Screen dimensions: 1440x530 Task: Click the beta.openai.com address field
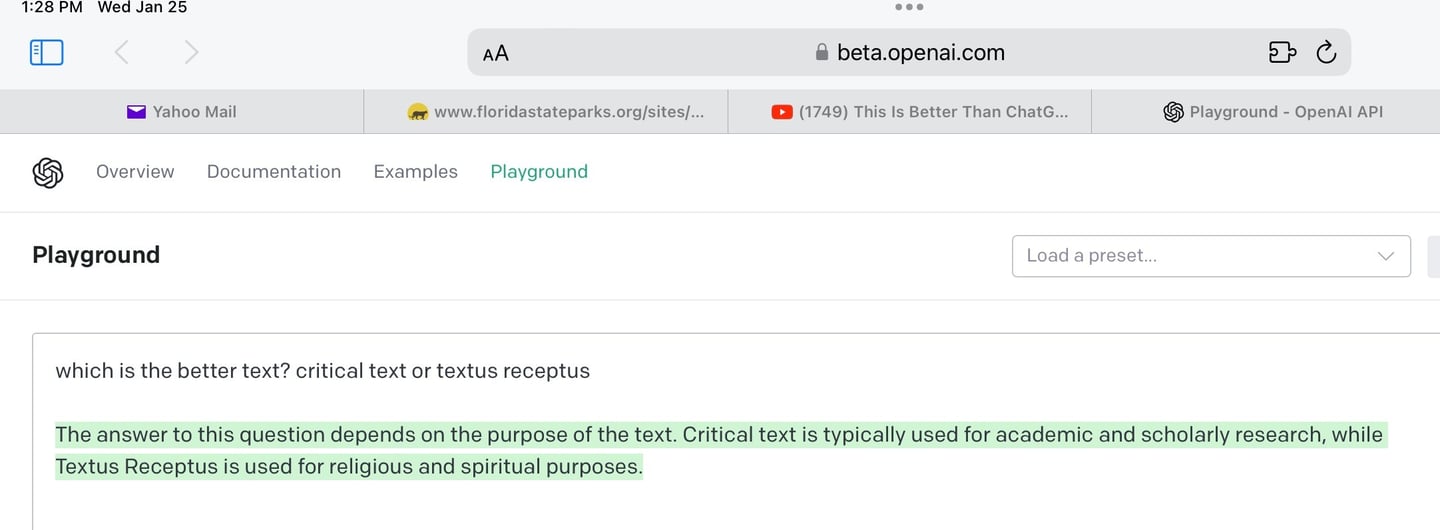point(920,53)
